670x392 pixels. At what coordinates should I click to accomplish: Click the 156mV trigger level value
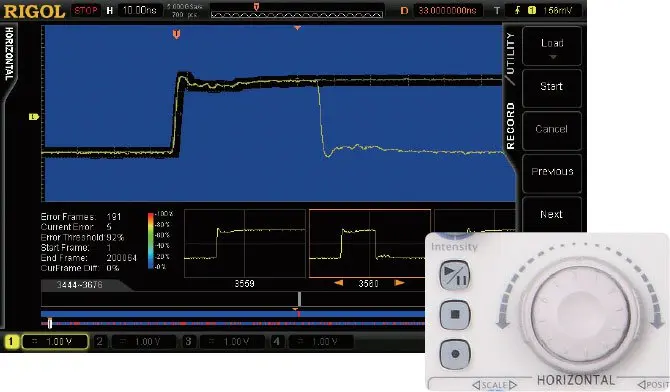[x=557, y=10]
